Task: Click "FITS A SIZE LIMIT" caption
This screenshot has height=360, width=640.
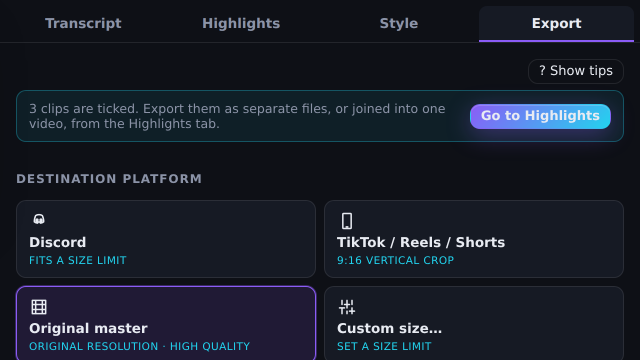Action: click(78, 260)
